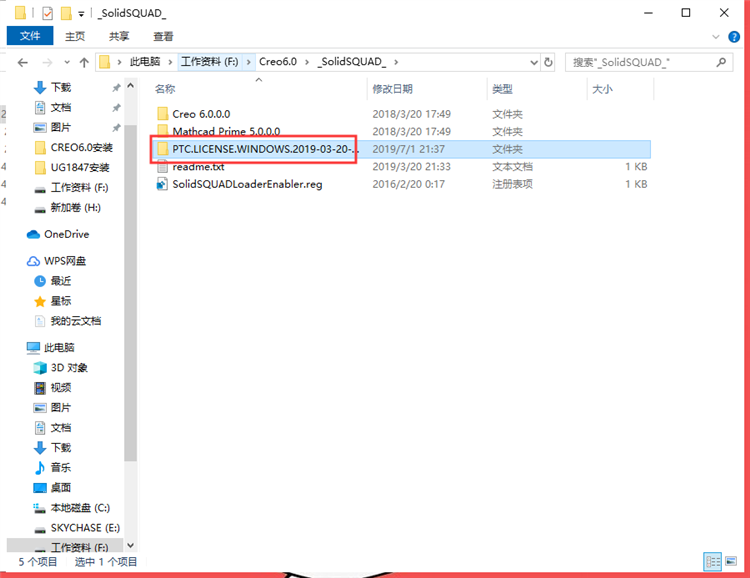Click Creo6.0 breadcrumb in address bar
The width and height of the screenshot is (750, 578).
(278, 62)
